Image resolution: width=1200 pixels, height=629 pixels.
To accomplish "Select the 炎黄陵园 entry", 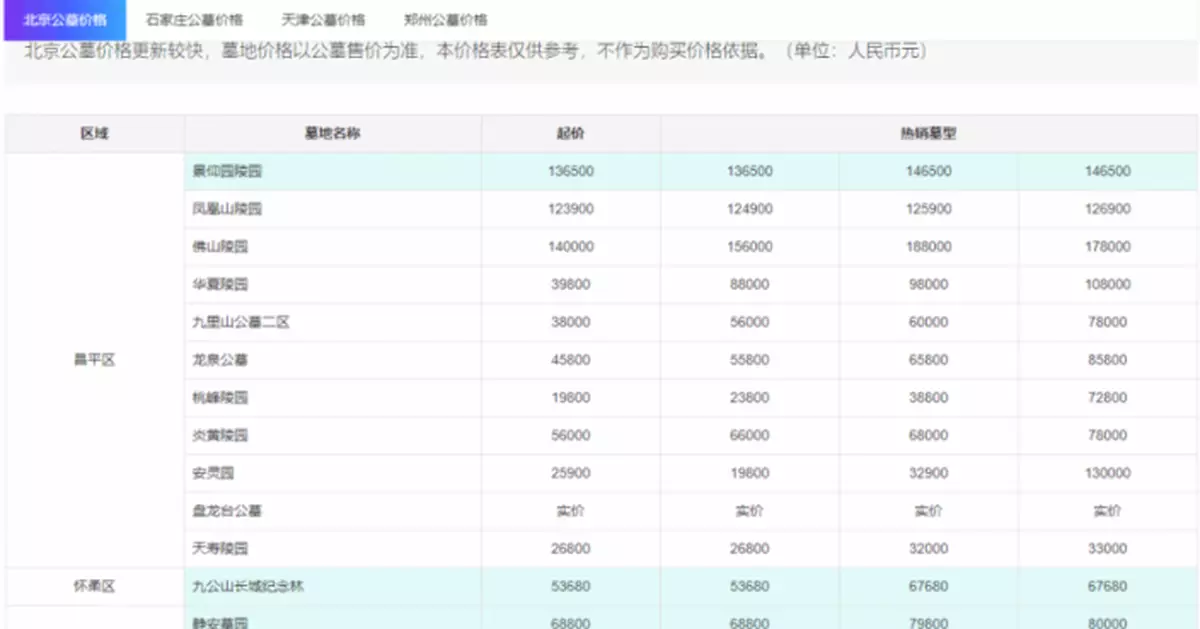I will tap(213, 433).
